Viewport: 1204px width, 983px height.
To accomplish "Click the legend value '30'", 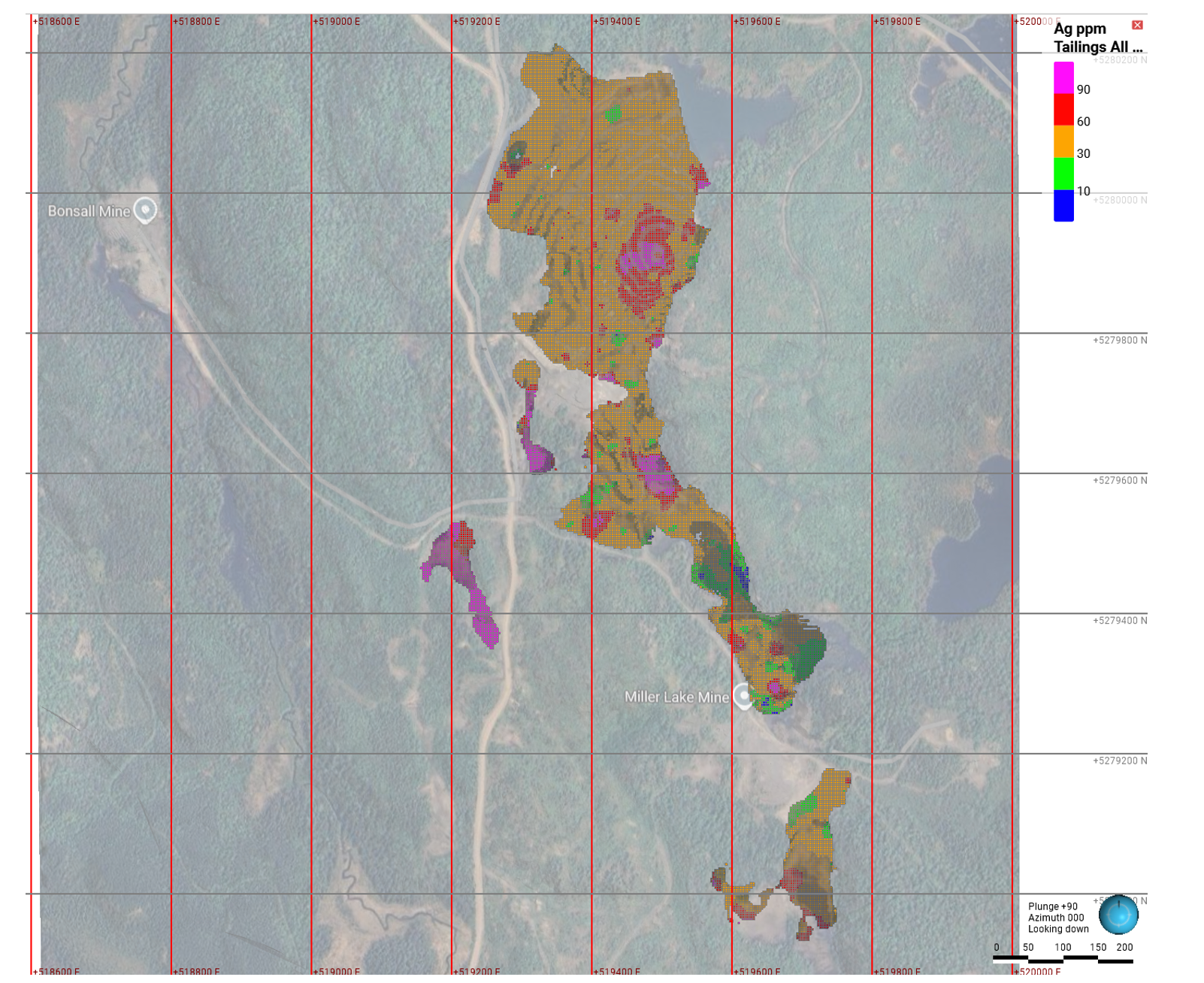I will [x=1083, y=154].
